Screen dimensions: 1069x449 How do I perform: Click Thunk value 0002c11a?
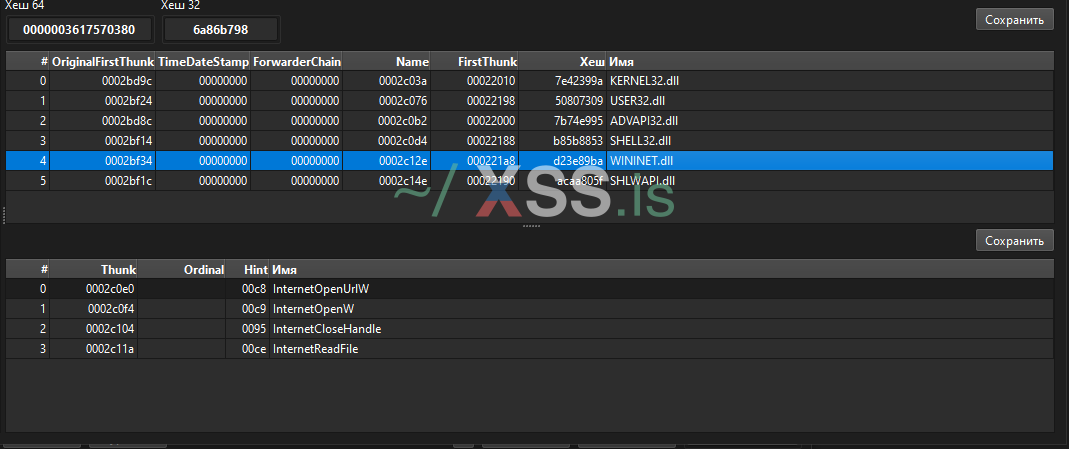(x=110, y=349)
